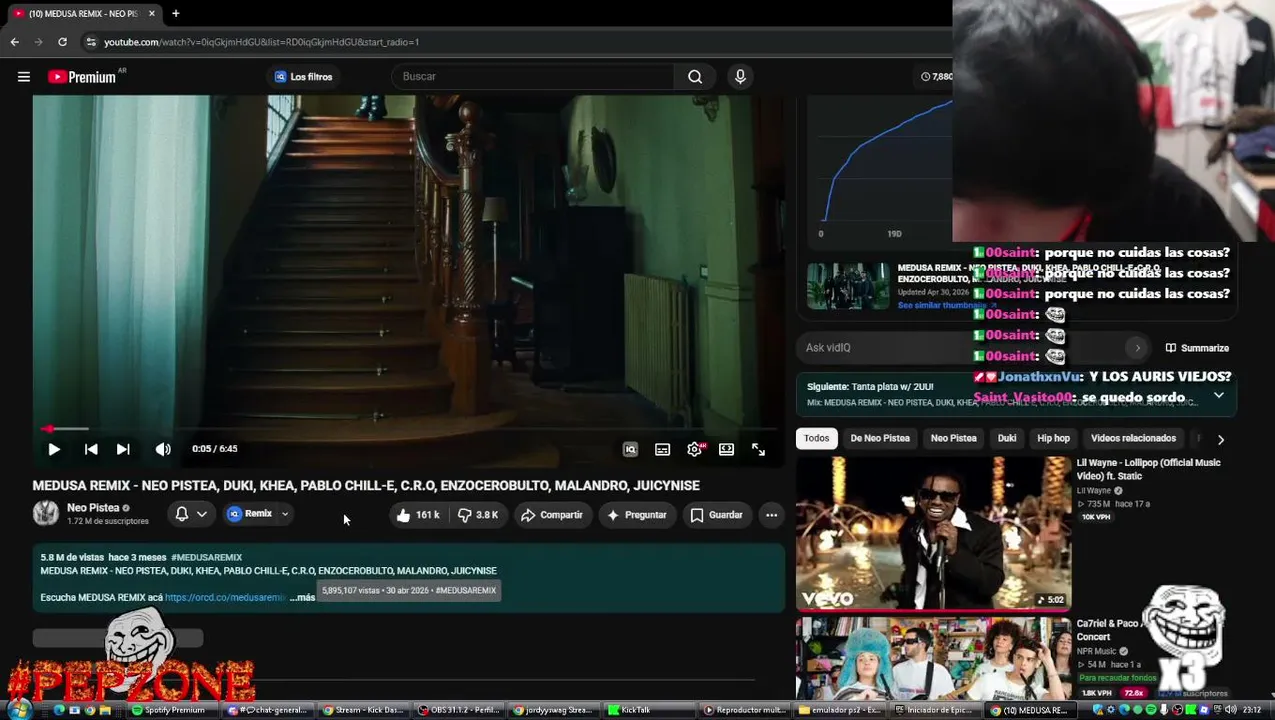Open the Los filtros button
Image resolution: width=1275 pixels, height=720 pixels.
(x=303, y=77)
